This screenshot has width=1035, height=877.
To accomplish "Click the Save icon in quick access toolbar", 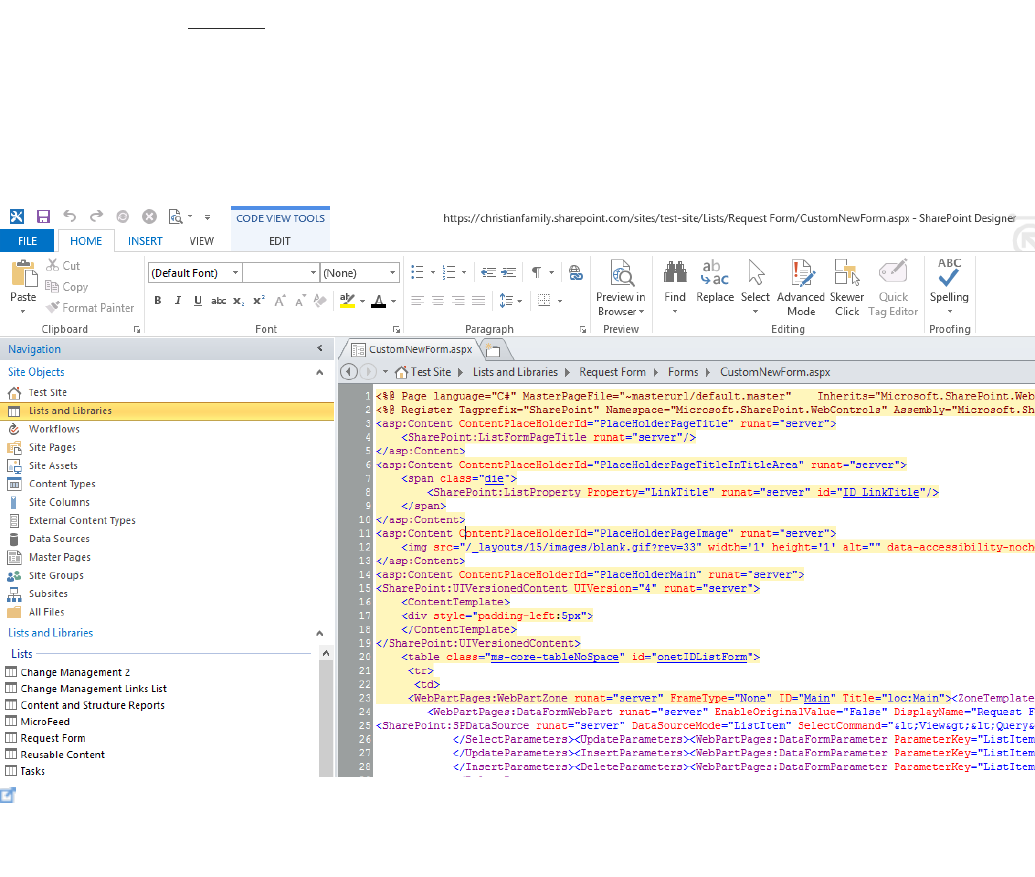I will pos(43,216).
